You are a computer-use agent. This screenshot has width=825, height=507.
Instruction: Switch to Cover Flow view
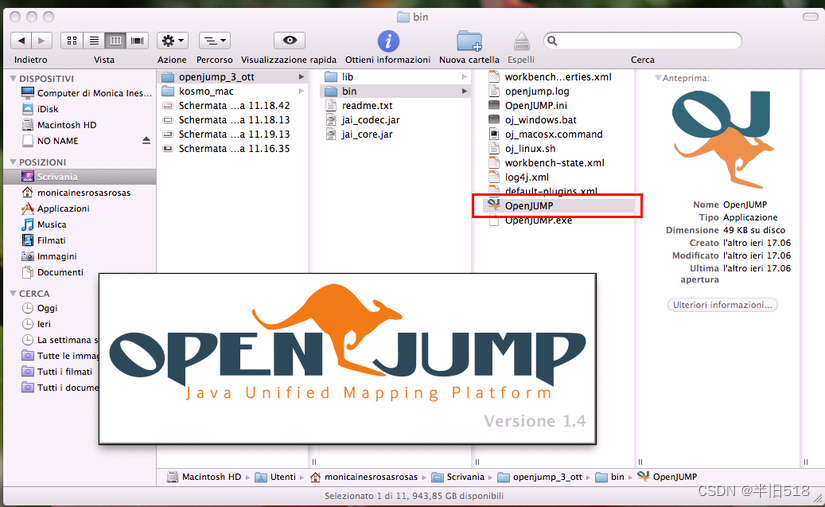click(x=137, y=40)
